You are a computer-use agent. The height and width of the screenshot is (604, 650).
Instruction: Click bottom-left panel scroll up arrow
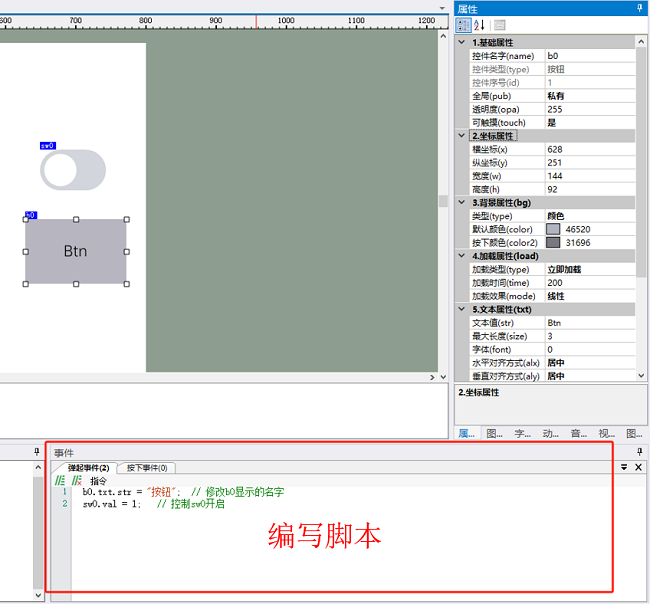(38, 467)
